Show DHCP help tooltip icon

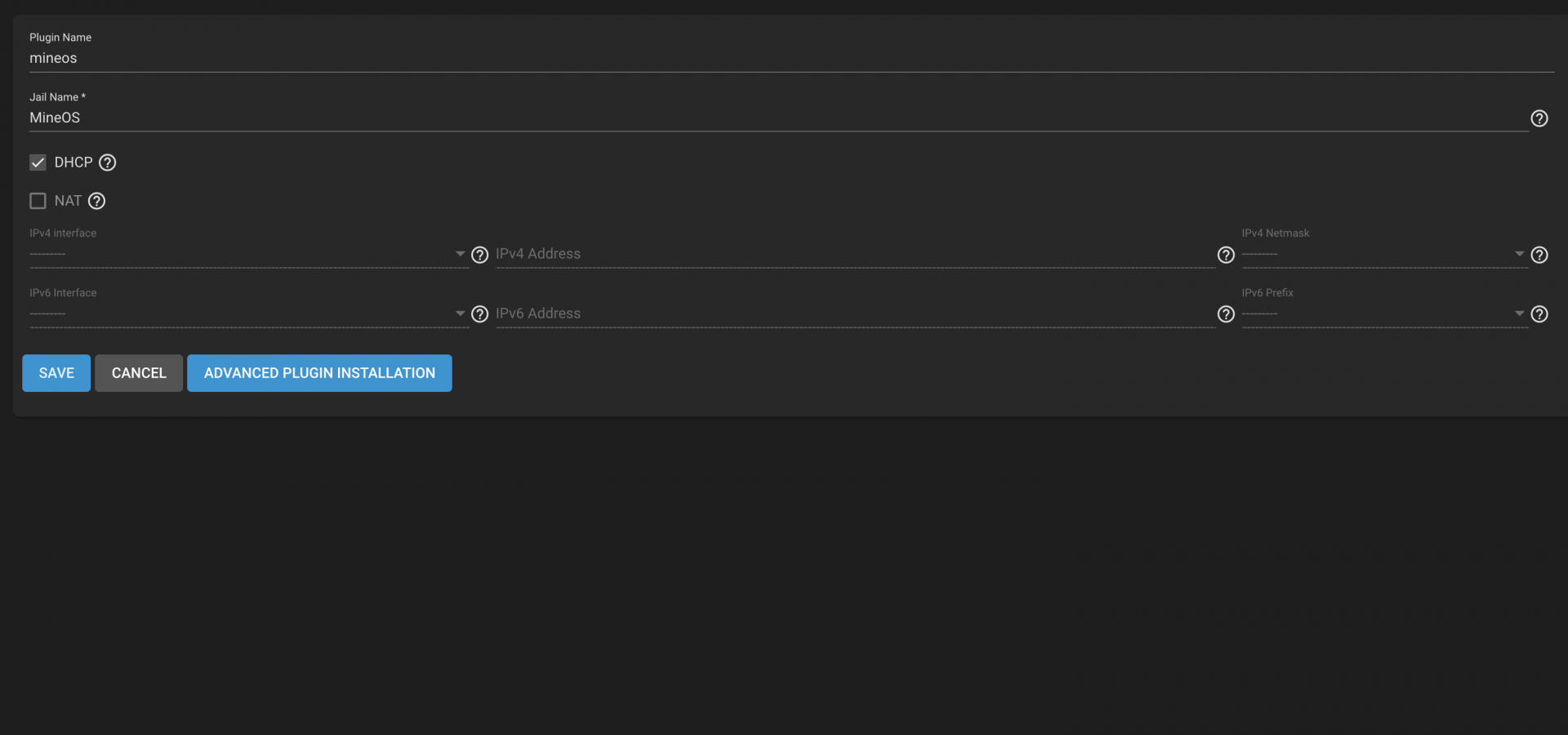[107, 163]
